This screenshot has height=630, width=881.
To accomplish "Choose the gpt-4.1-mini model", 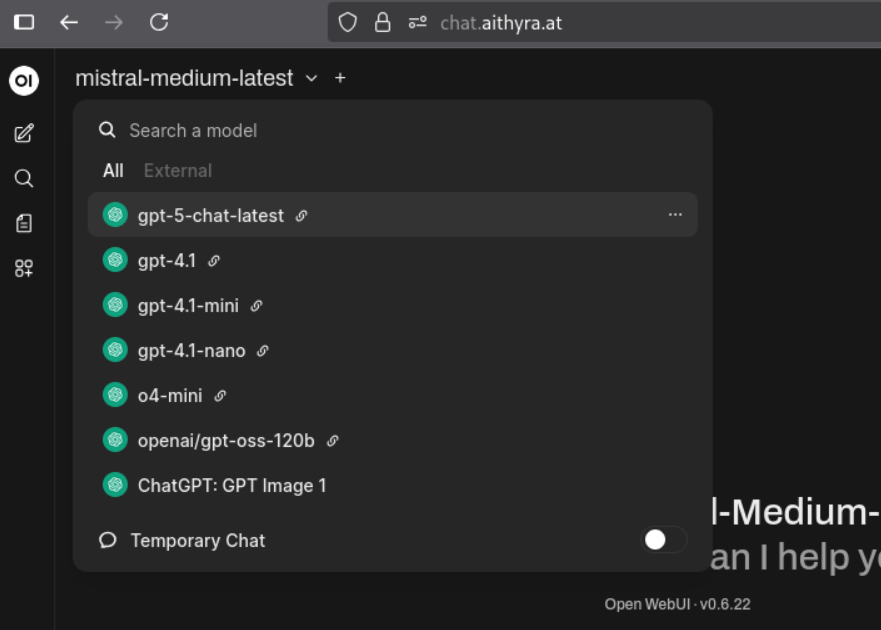I will pos(188,306).
